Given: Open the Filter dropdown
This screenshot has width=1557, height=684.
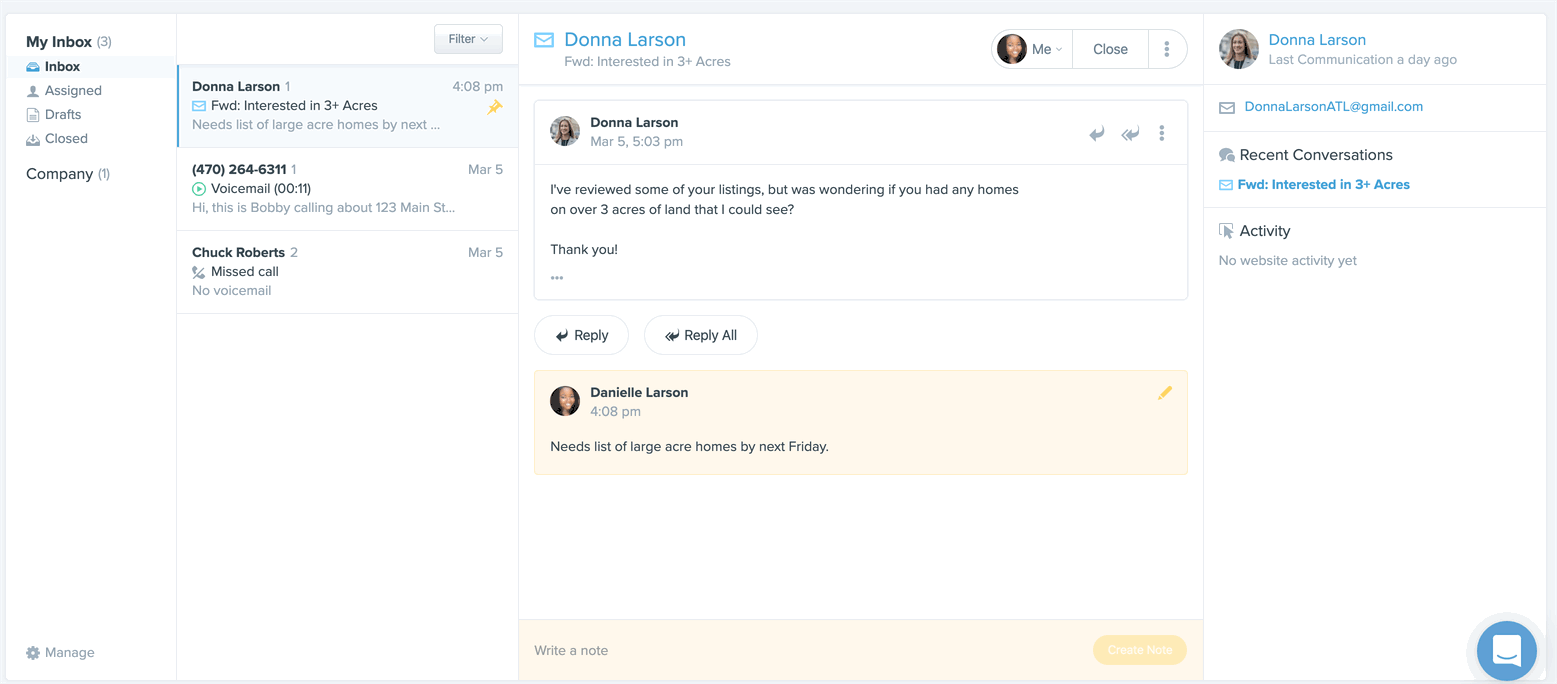Looking at the screenshot, I should pyautogui.click(x=468, y=39).
